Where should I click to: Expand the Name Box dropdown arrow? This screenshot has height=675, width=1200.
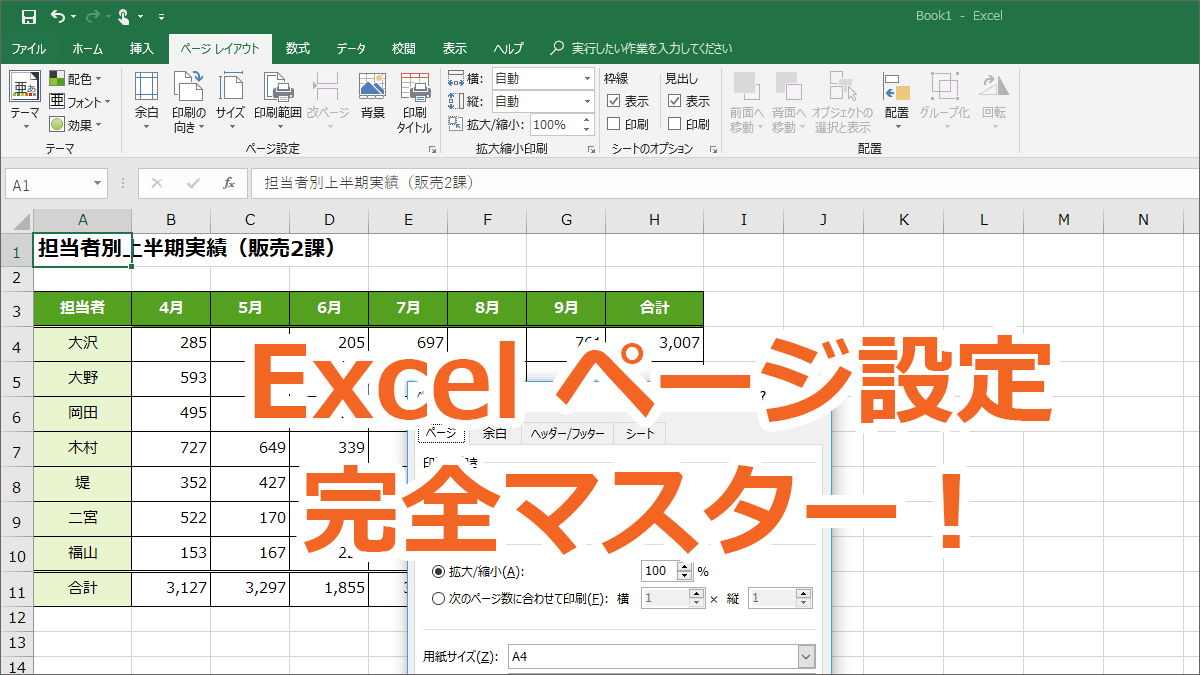[x=97, y=184]
